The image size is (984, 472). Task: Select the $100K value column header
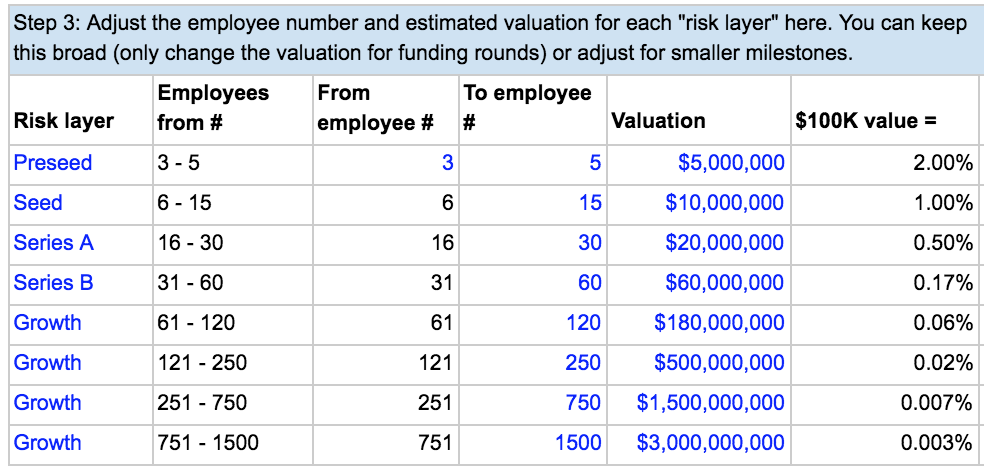(x=884, y=110)
